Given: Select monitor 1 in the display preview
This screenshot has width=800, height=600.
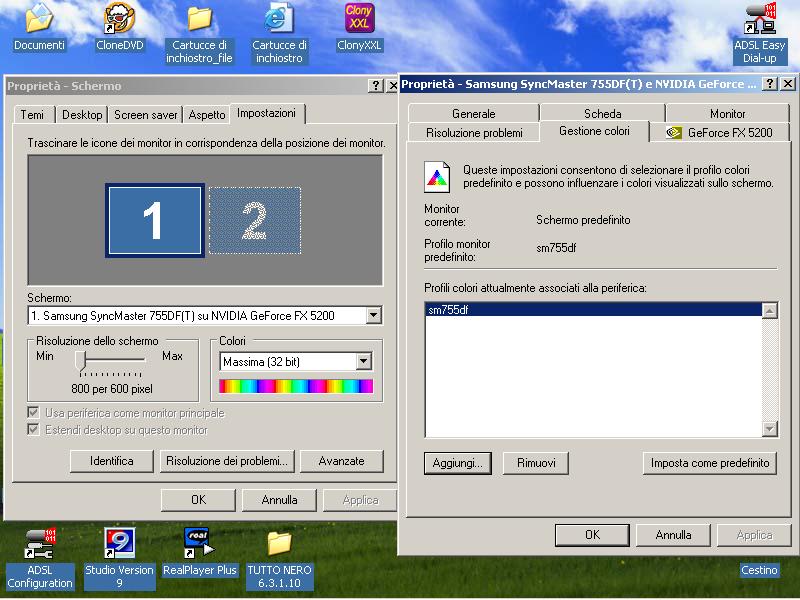Looking at the screenshot, I should point(155,220).
